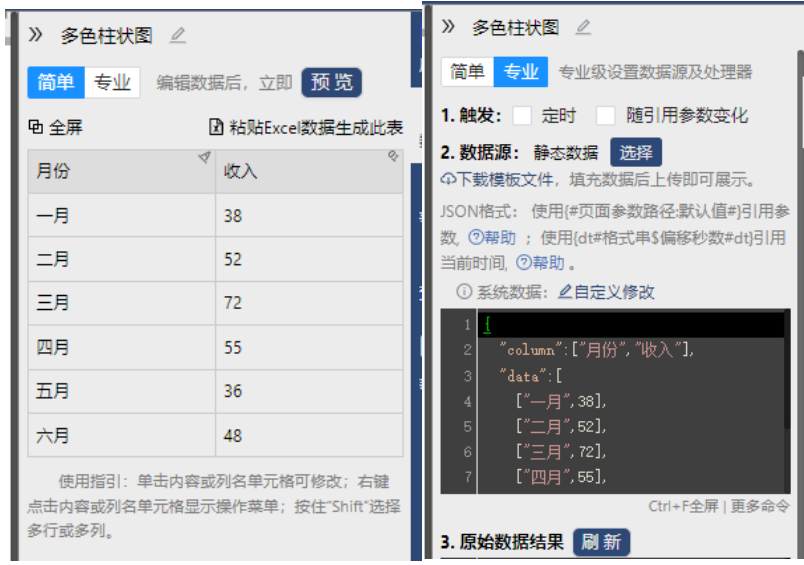Click fullscreen icon labeled 全屏

(35, 127)
